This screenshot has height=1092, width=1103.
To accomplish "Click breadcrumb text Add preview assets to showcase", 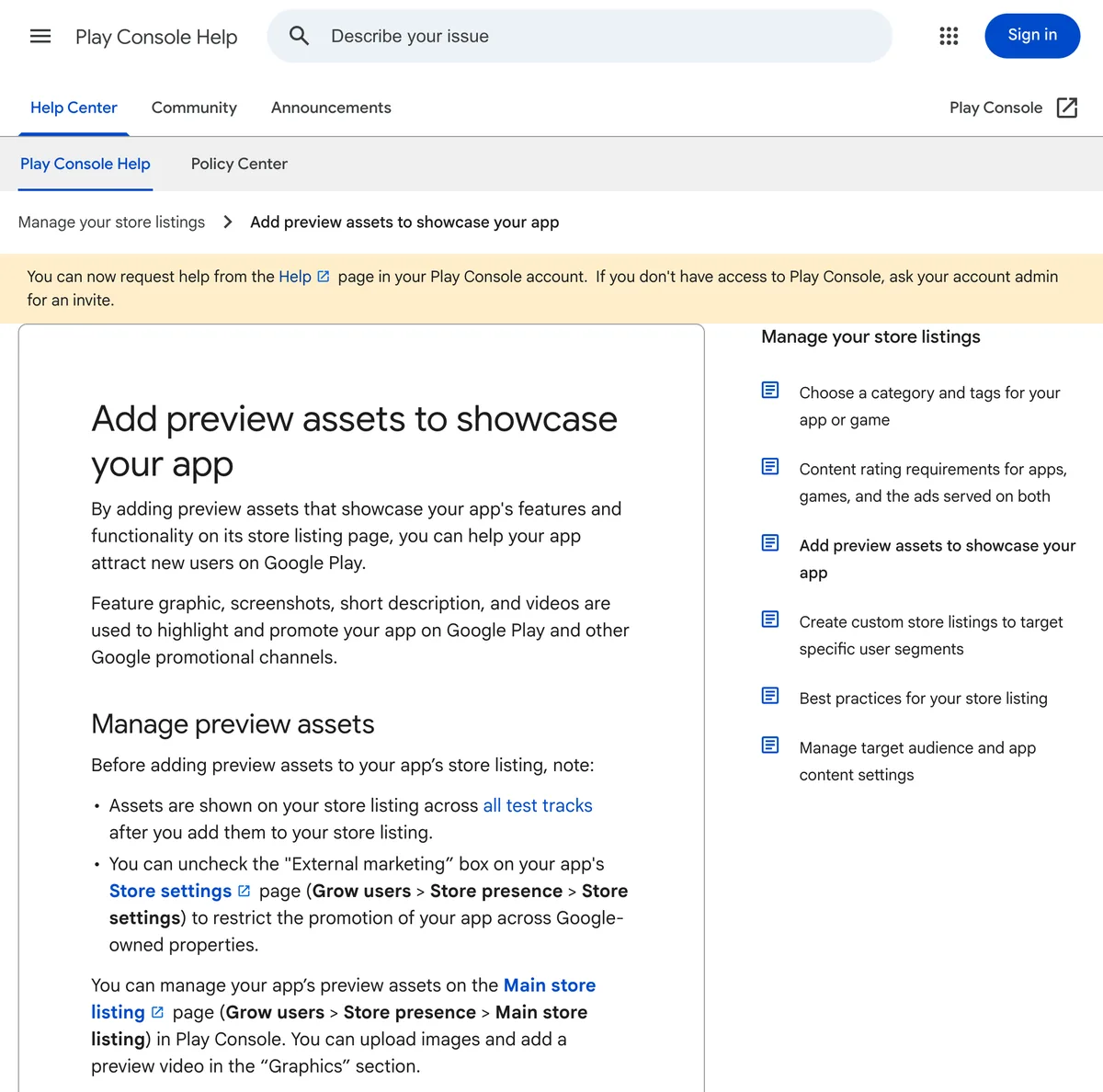I will pyautogui.click(x=404, y=222).
